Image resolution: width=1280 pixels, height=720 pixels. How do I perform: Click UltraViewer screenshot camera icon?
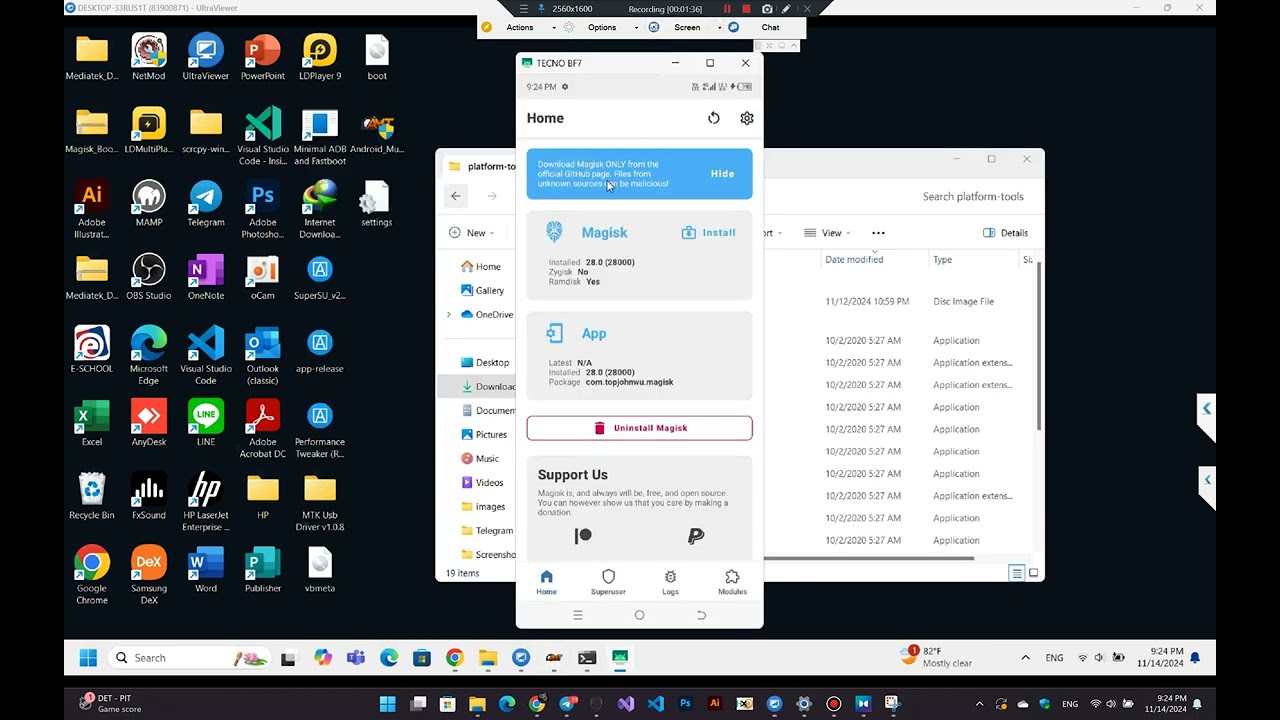pos(767,9)
